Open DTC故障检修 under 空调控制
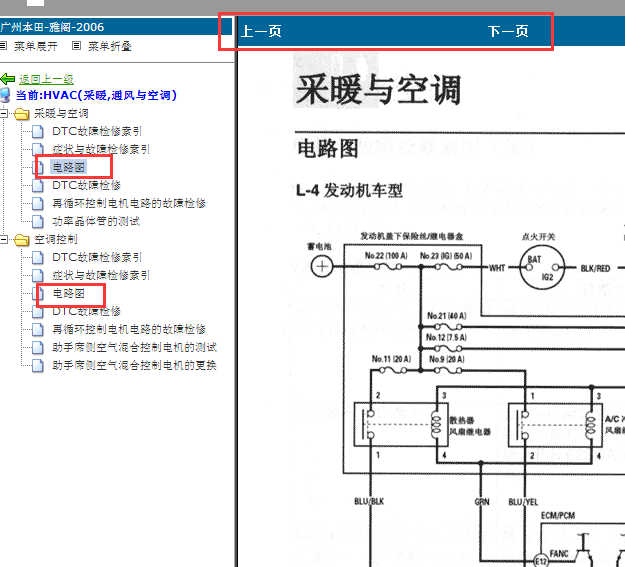This screenshot has height=567, width=625. point(86,311)
